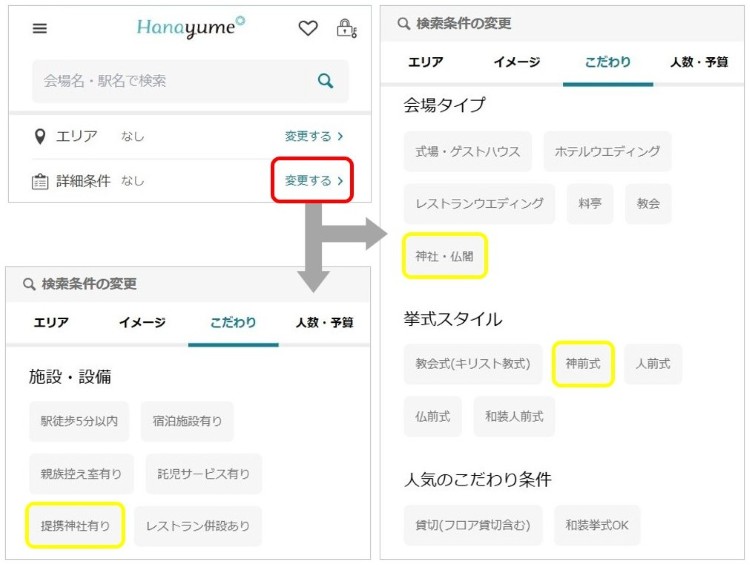The width and height of the screenshot is (750, 565).
Task: Switch to the イメージ tab in right panel
Action: click(x=517, y=62)
